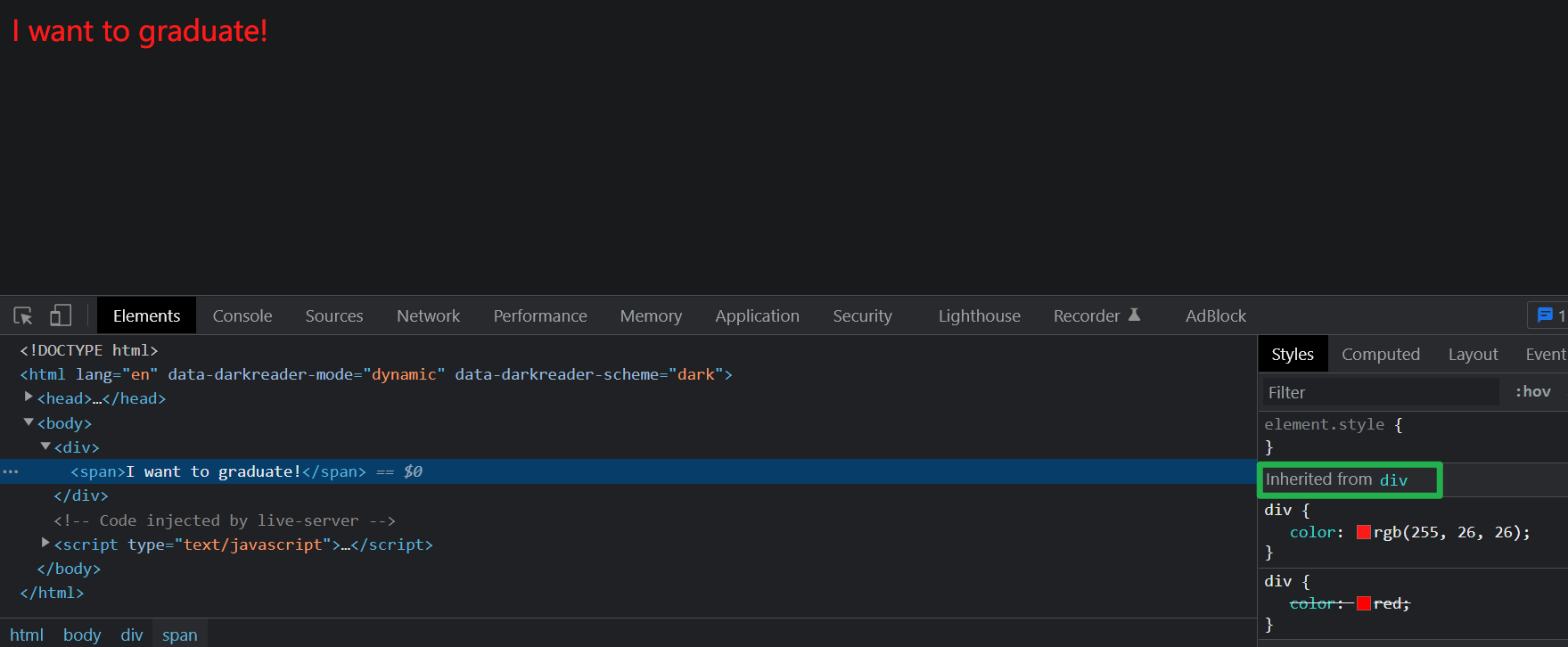The width and height of the screenshot is (1568, 647).
Task: Go to the Performance tab
Action: pyautogui.click(x=540, y=315)
